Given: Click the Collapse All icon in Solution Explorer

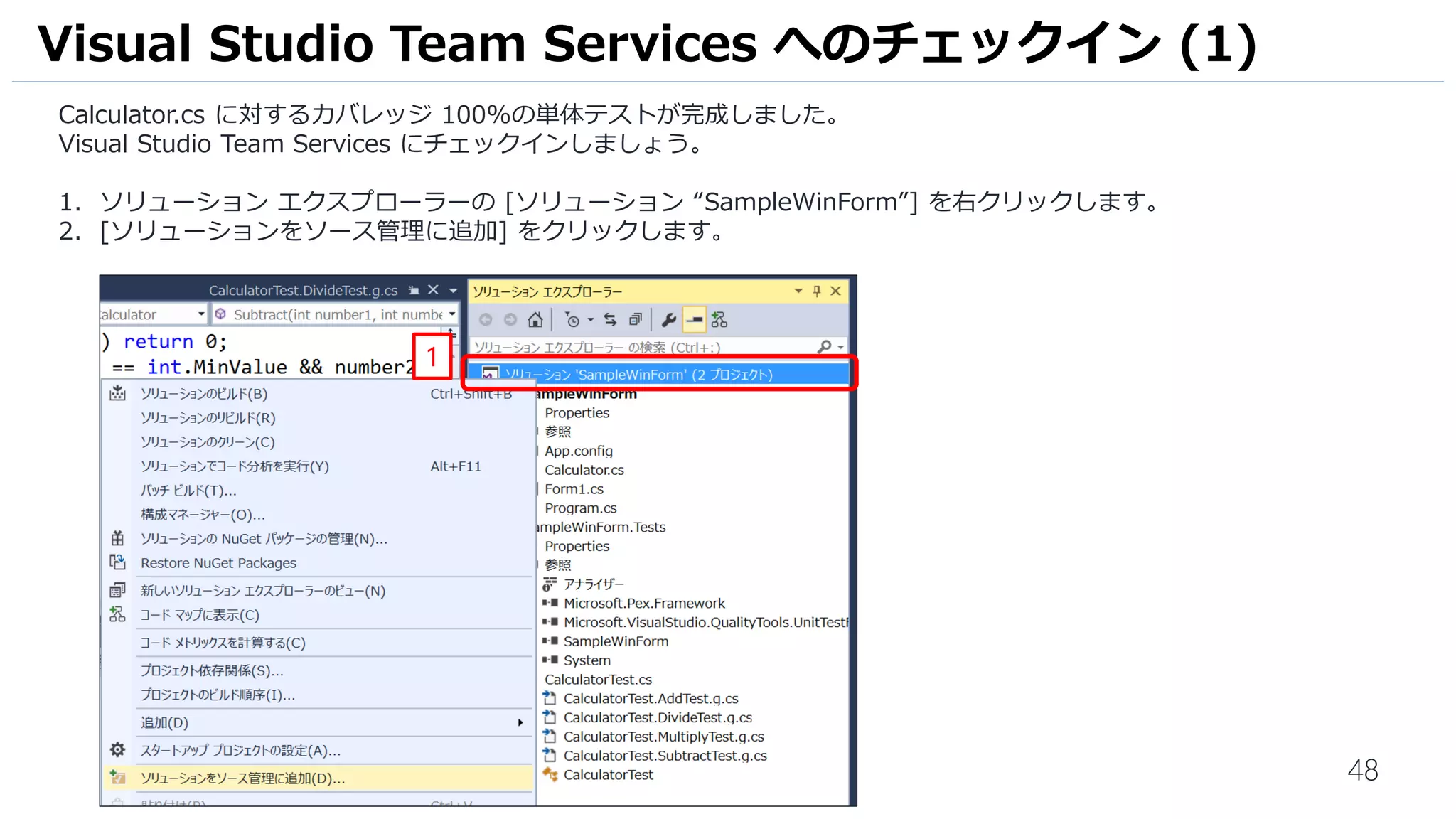Looking at the screenshot, I should [636, 320].
